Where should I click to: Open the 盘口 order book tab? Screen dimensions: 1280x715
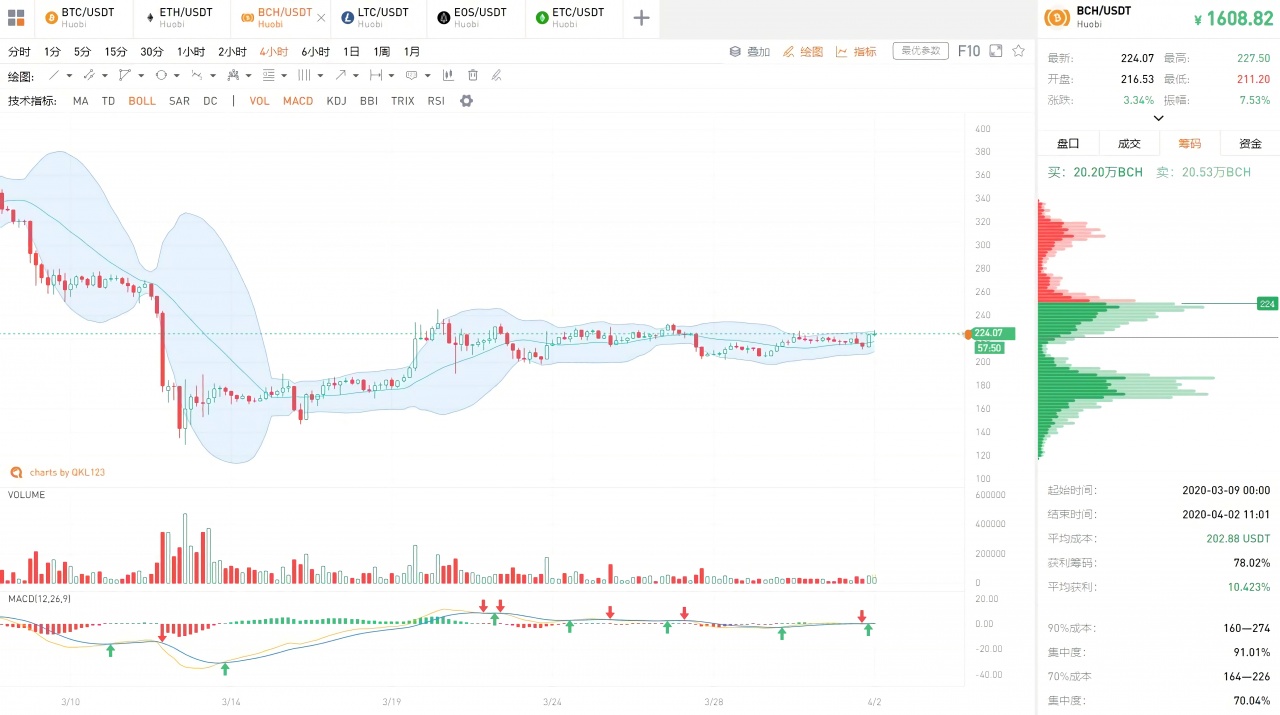click(x=1068, y=143)
